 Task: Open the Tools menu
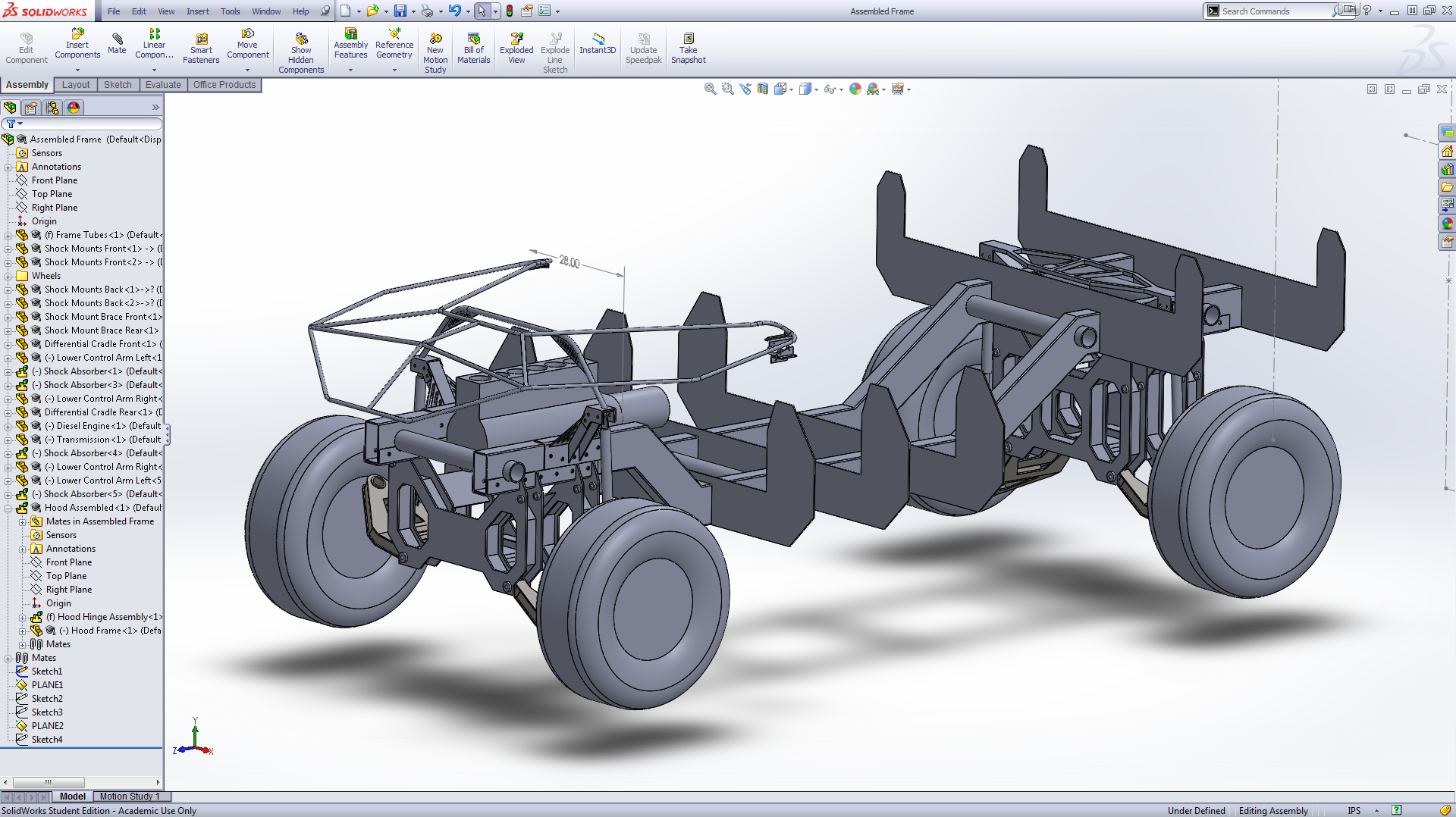[231, 11]
